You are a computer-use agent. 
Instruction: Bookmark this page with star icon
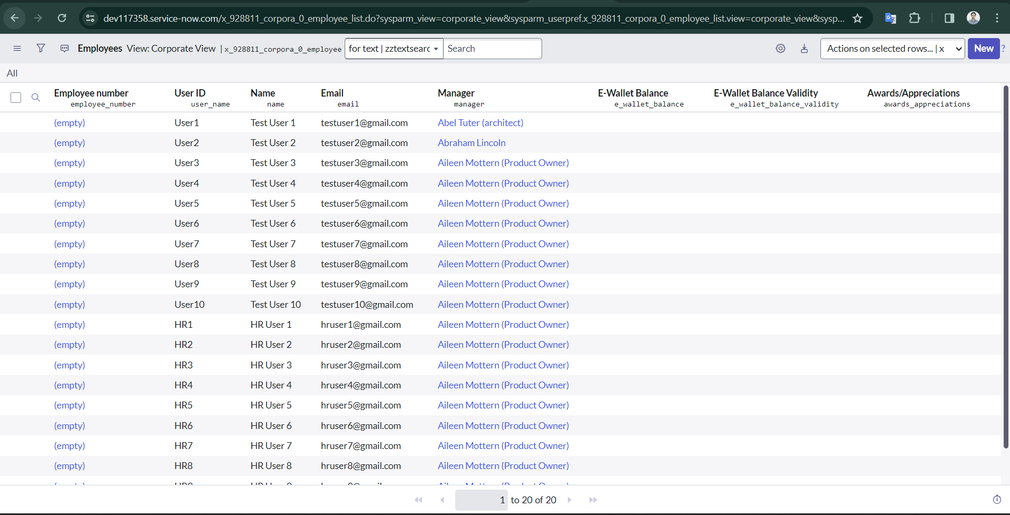[857, 18]
